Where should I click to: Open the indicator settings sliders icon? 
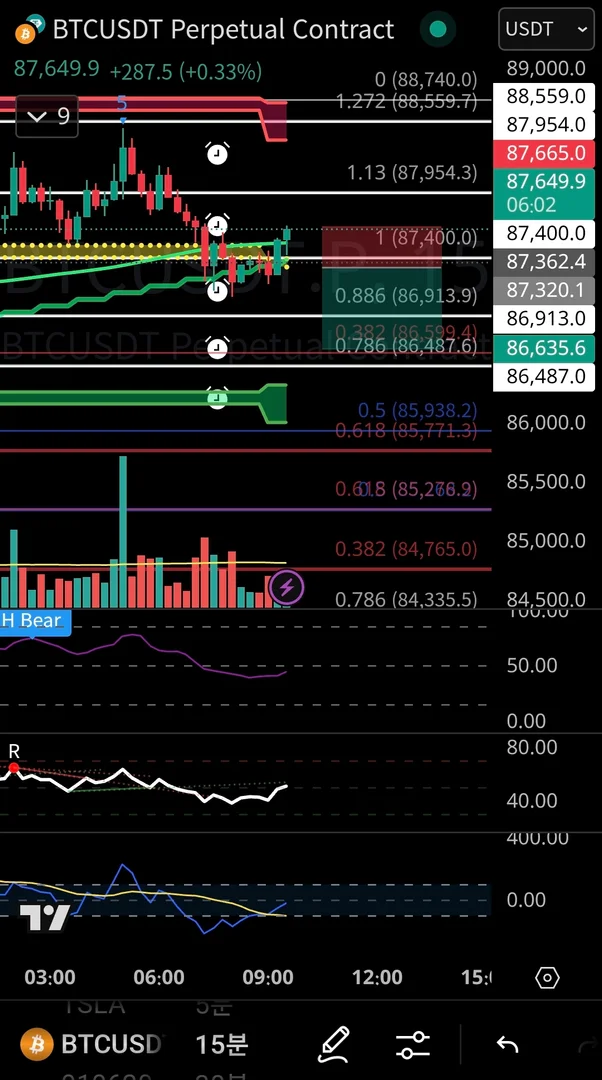pyautogui.click(x=413, y=1045)
